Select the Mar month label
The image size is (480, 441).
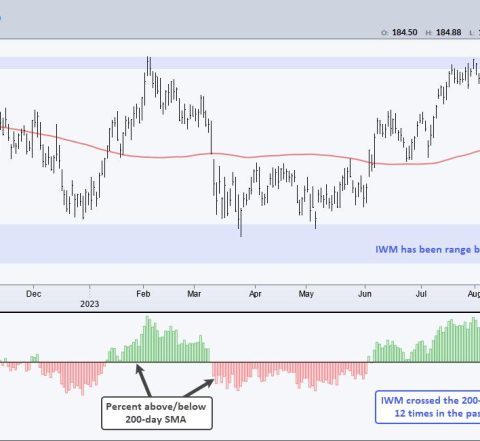click(x=194, y=294)
